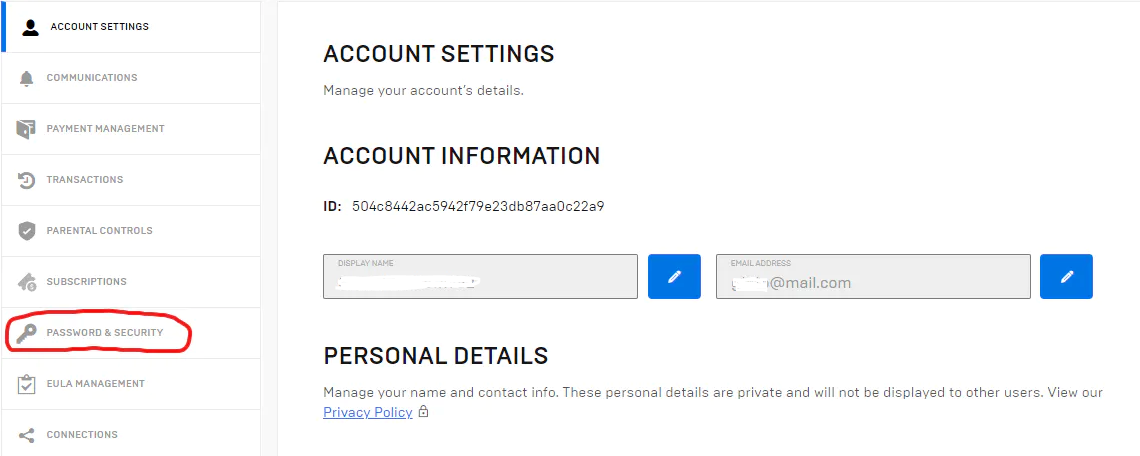Select Communications in the sidebar

click(131, 78)
